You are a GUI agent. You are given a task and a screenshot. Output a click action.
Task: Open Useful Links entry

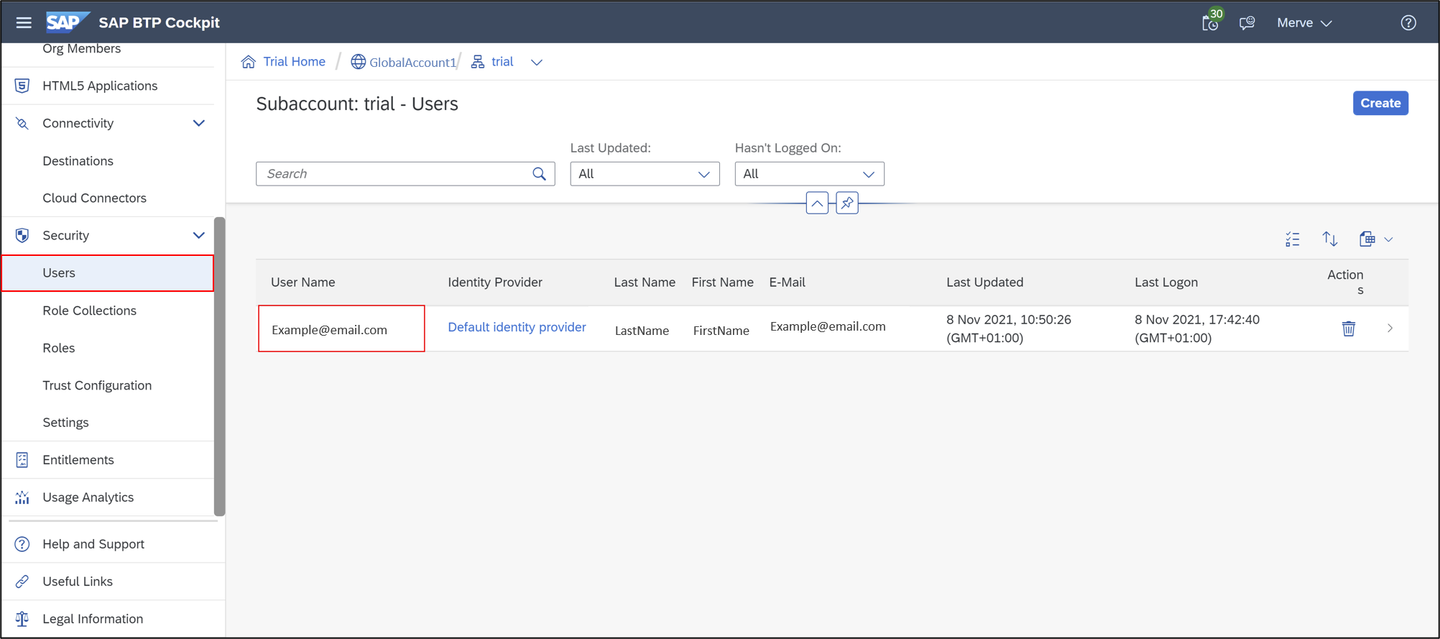tap(77, 581)
